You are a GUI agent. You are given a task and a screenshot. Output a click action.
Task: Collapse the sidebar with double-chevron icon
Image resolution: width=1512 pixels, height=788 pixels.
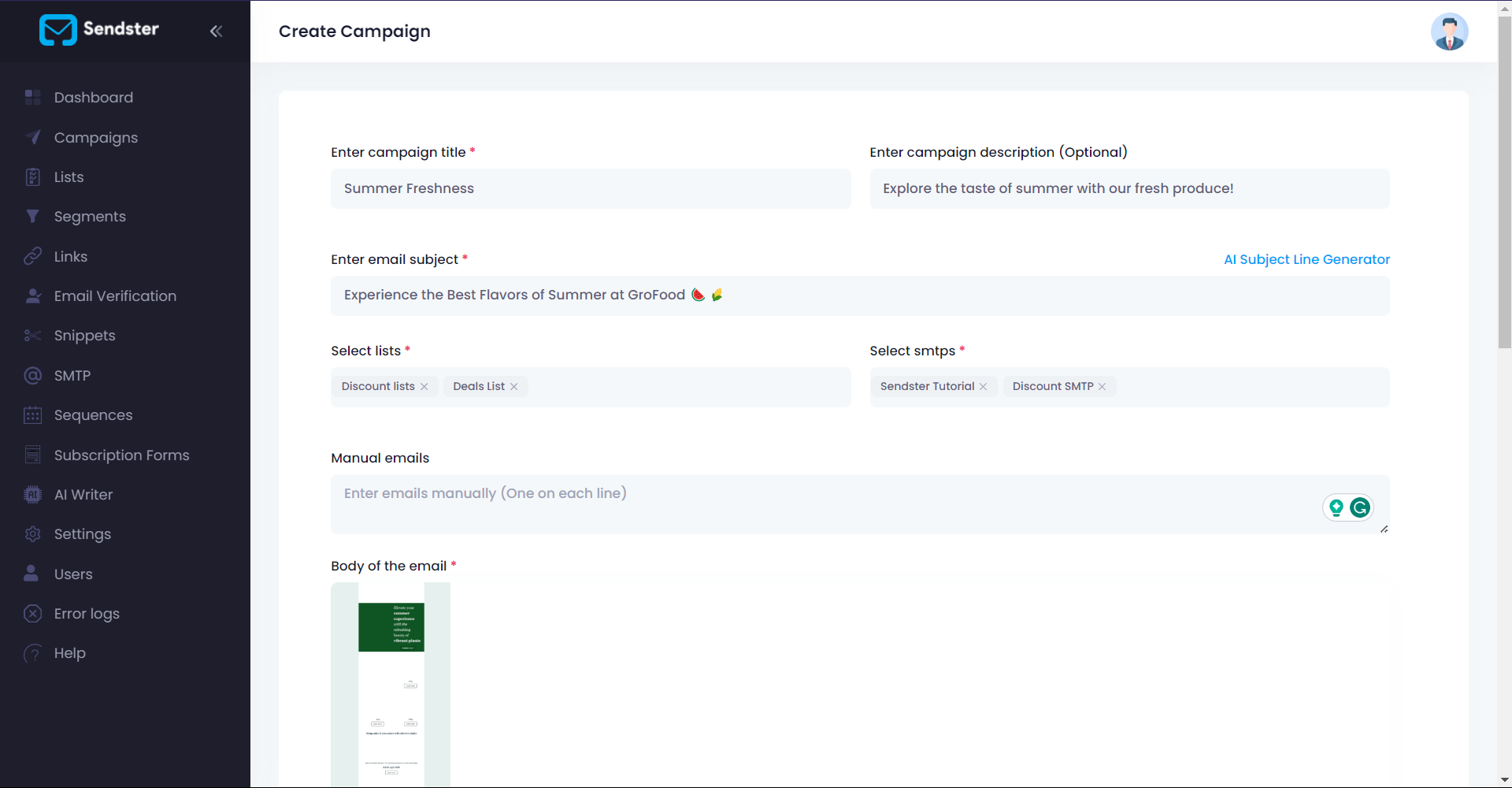tap(216, 31)
